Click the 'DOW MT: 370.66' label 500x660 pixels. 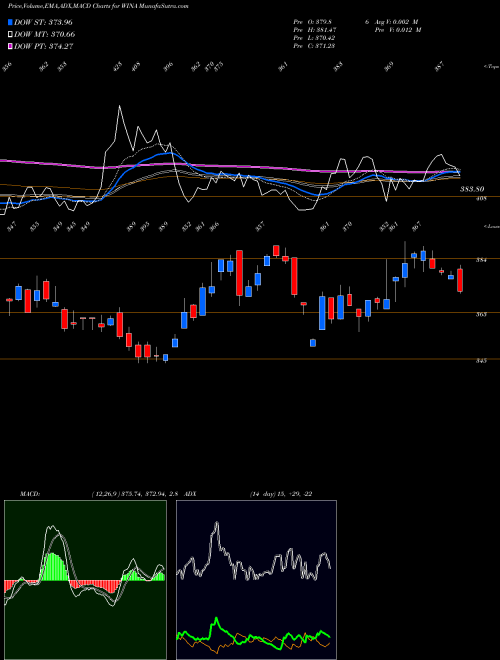(x=45, y=34)
